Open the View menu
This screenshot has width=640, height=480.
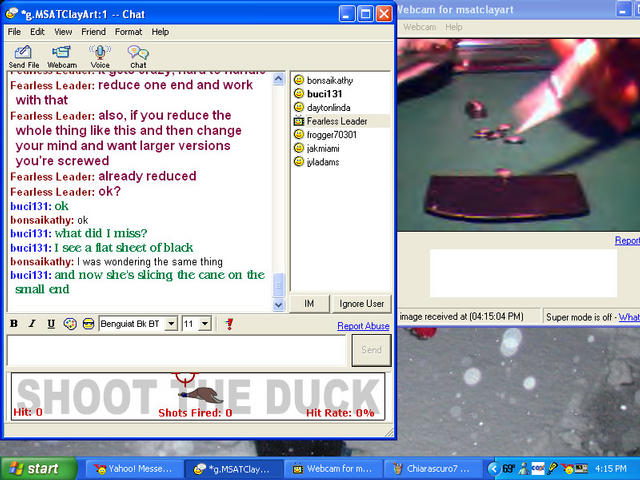click(x=63, y=32)
